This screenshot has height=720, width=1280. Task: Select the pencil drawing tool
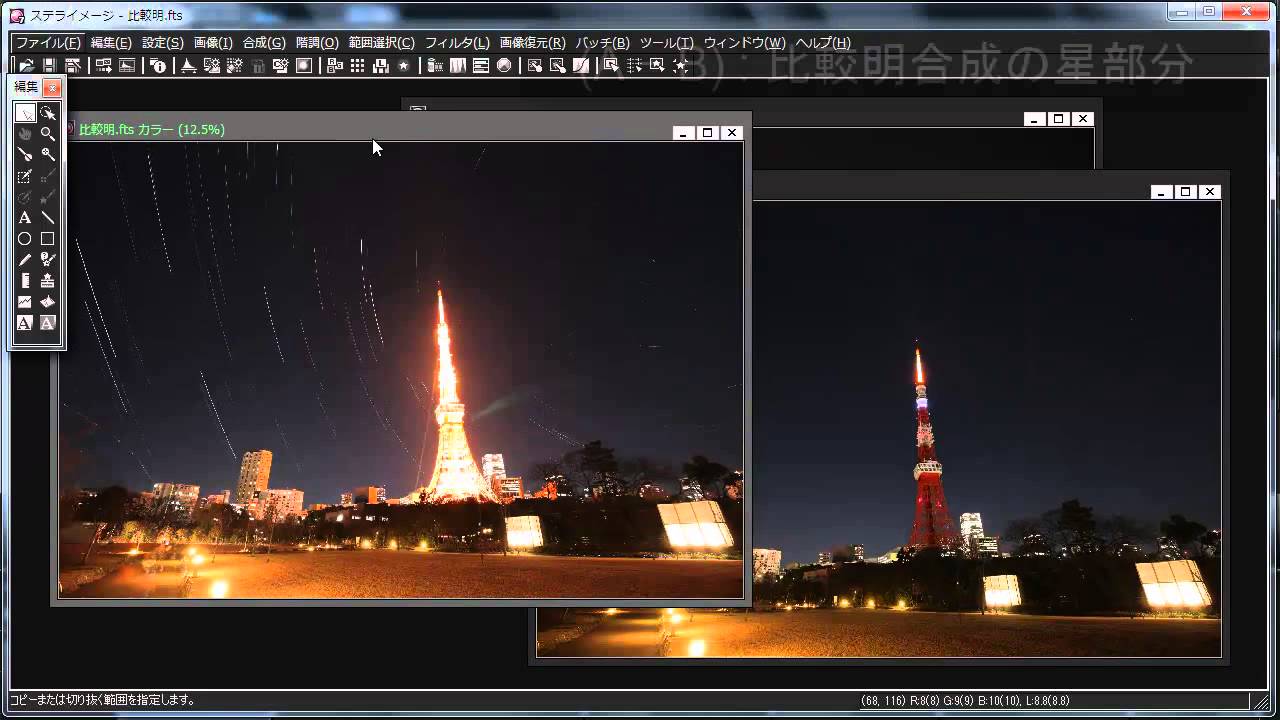click(25, 259)
